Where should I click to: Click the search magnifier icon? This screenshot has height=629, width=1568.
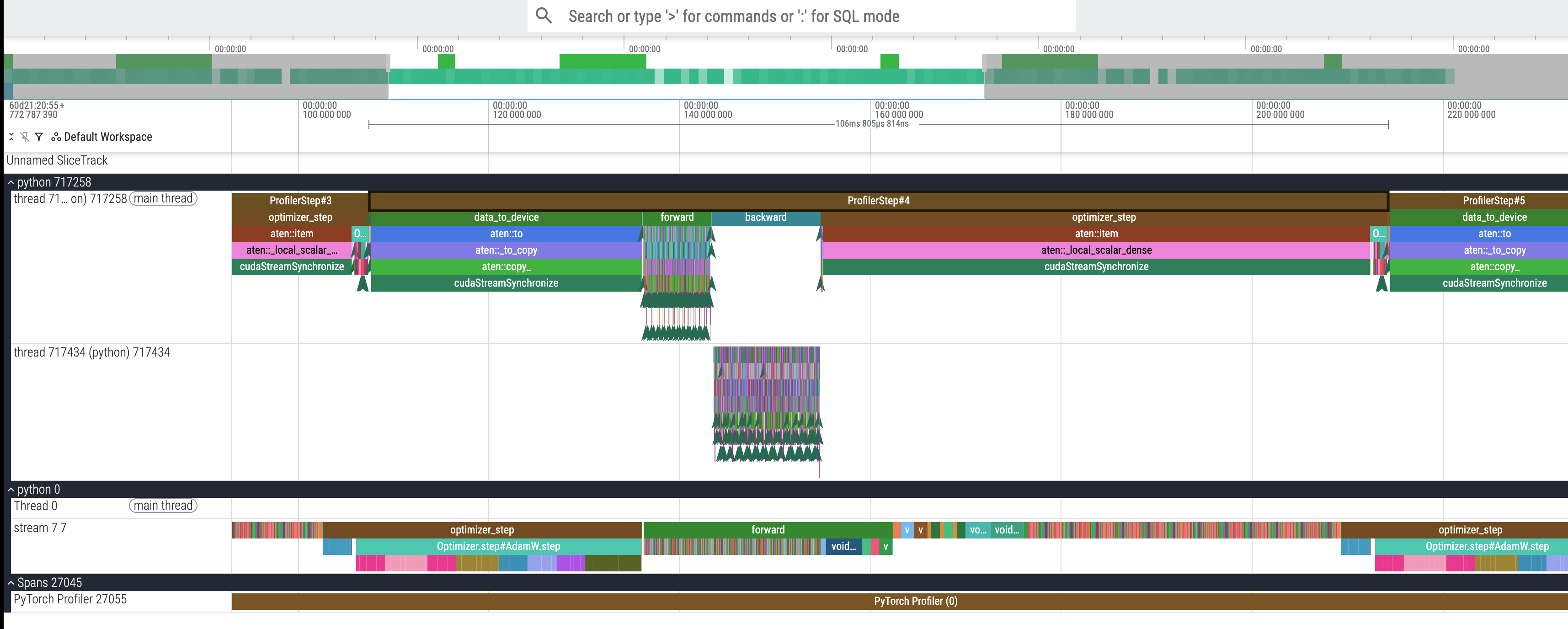click(544, 16)
